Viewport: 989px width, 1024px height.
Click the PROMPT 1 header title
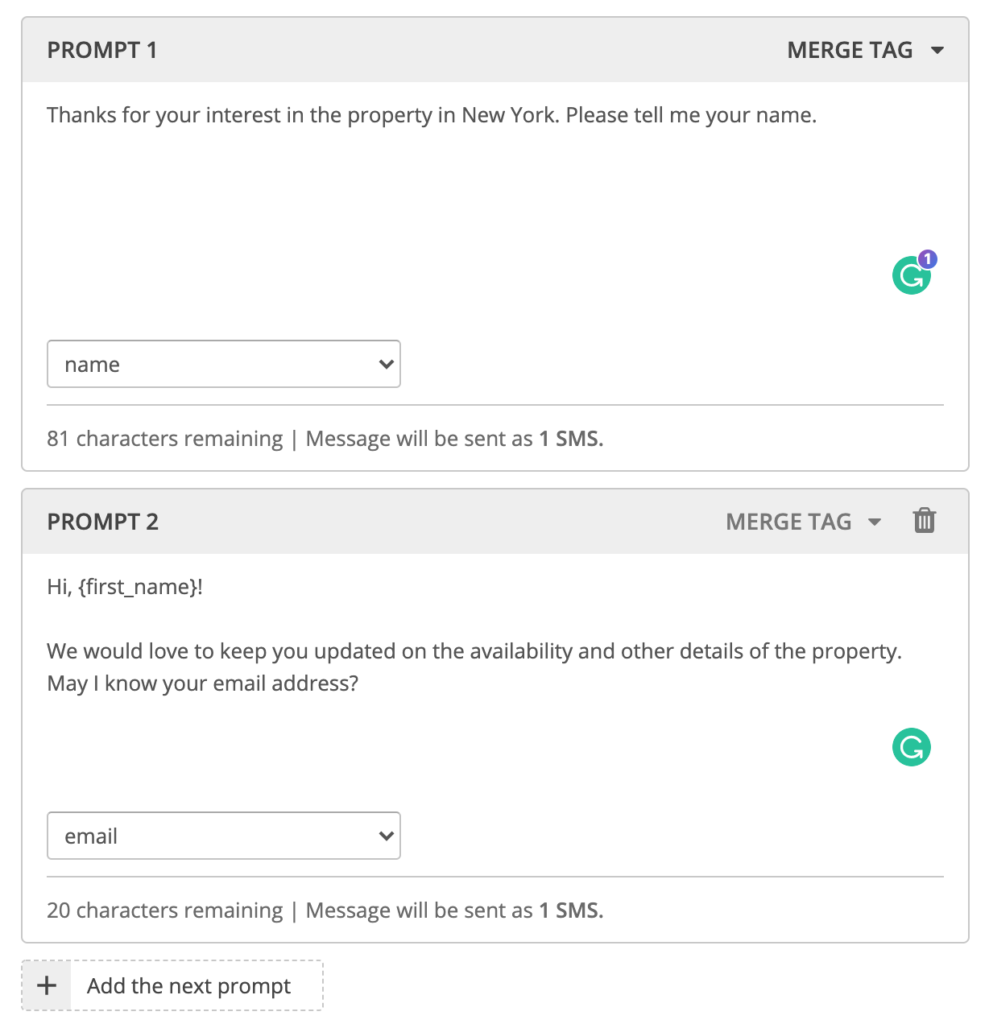click(x=102, y=50)
